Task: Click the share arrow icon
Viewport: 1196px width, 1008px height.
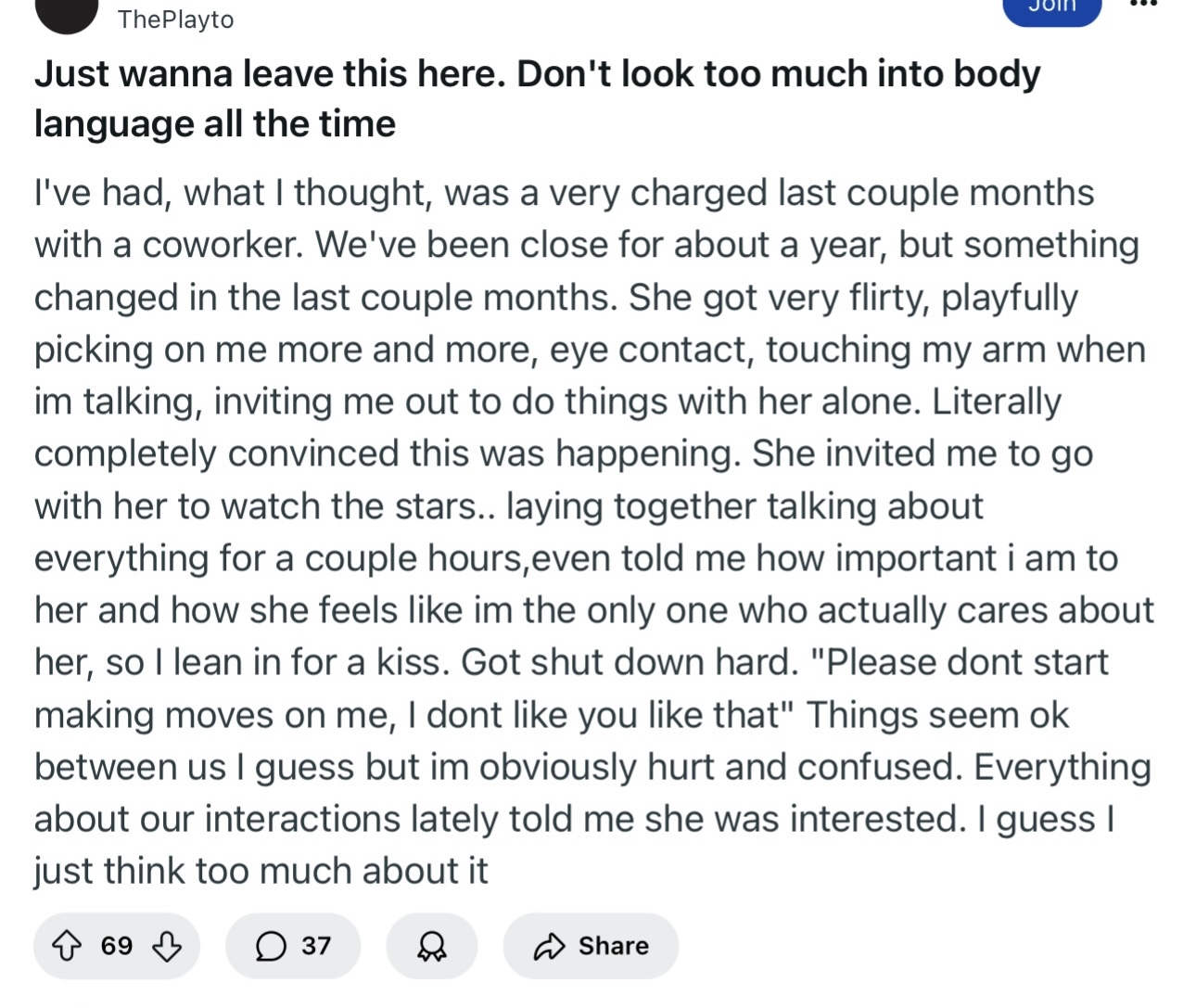Action: [x=549, y=946]
